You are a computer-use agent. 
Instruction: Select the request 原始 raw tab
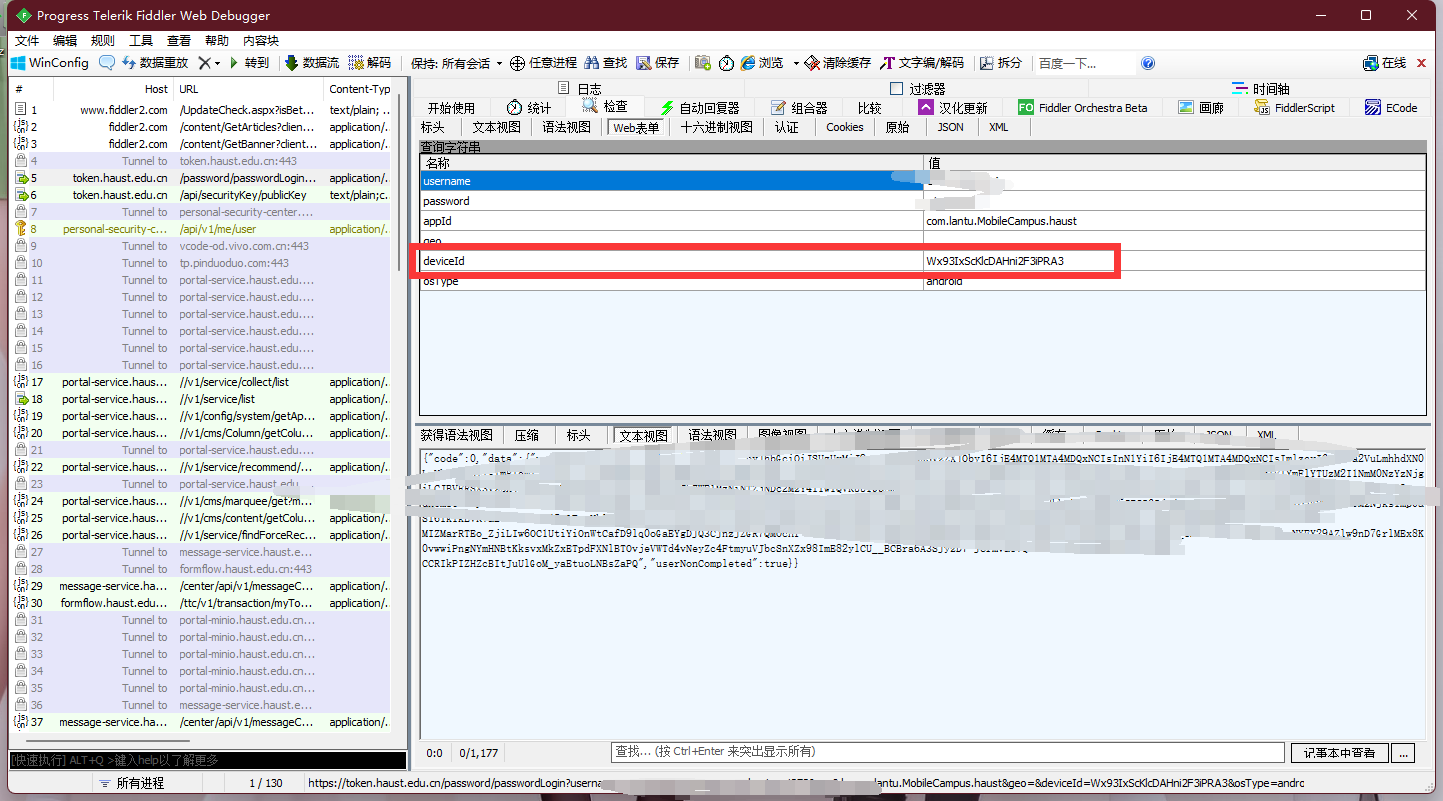(x=898, y=127)
